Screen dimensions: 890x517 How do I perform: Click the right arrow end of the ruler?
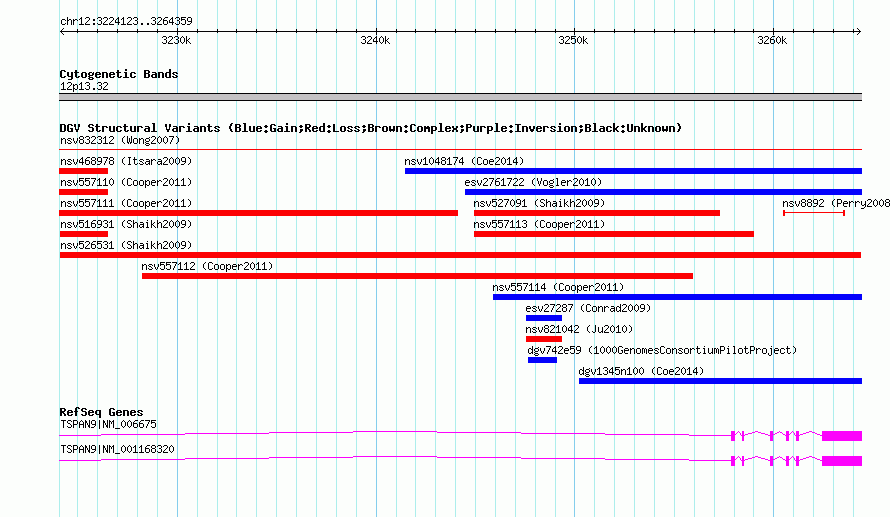click(x=858, y=32)
